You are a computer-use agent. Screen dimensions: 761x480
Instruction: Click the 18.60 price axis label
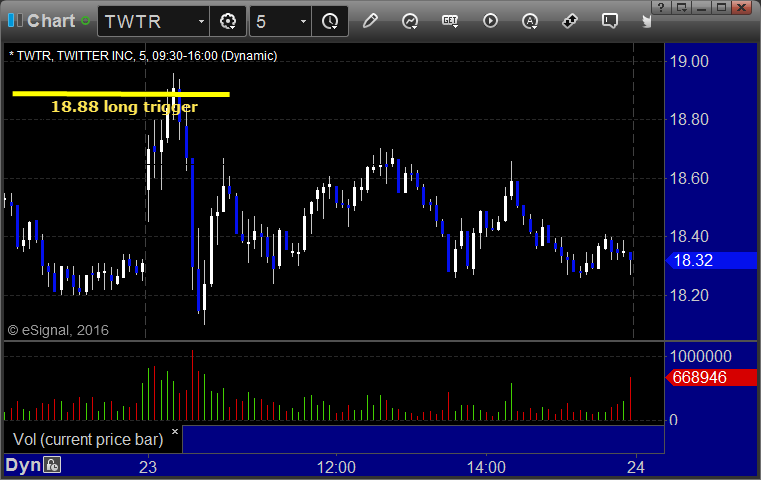[689, 179]
